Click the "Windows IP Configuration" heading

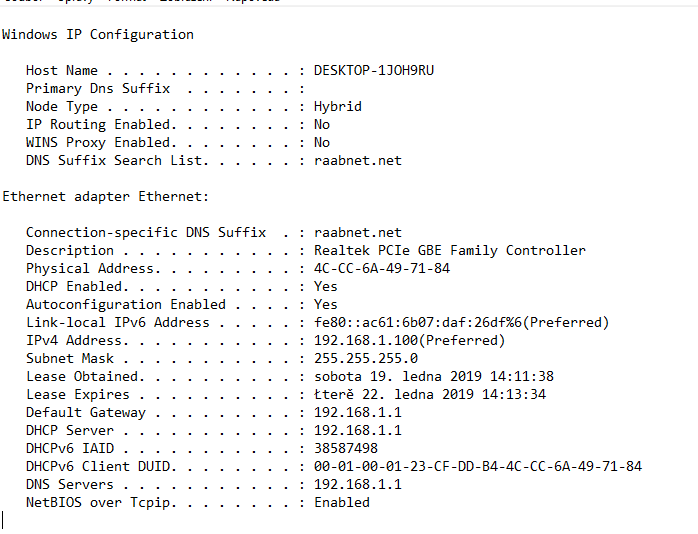tap(98, 35)
